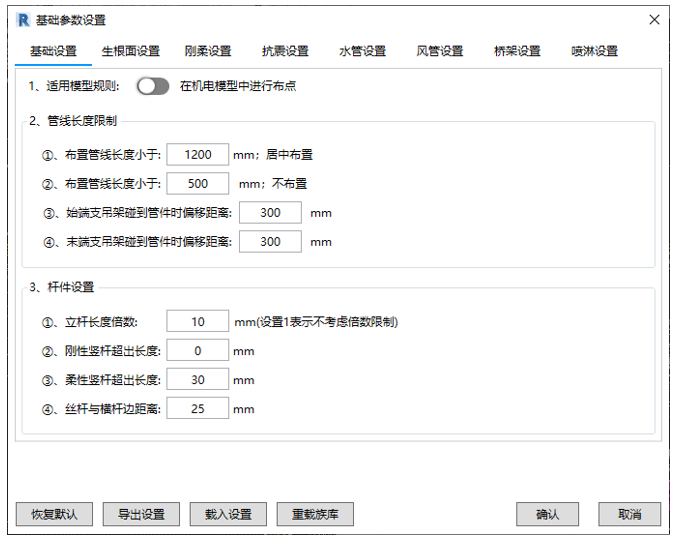Image resolution: width=677 pixels, height=543 pixels.
Task: Select the 刚性竖杆超出长度 input box
Action: click(x=198, y=351)
